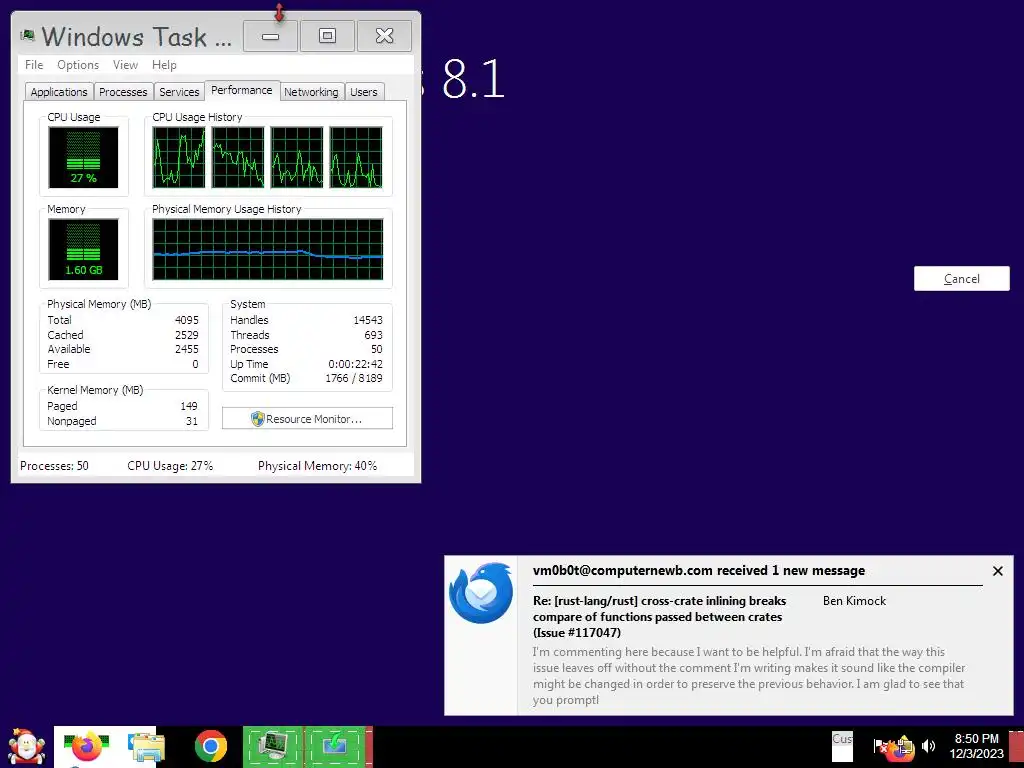Open the Santa start button on the taskbar
This screenshot has height=768, width=1024.
(26, 746)
